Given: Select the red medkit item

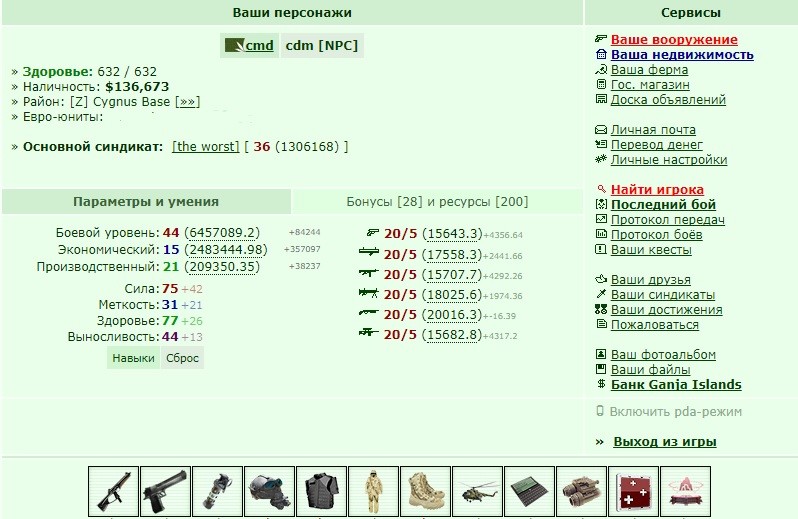Looking at the screenshot, I should tap(633, 492).
